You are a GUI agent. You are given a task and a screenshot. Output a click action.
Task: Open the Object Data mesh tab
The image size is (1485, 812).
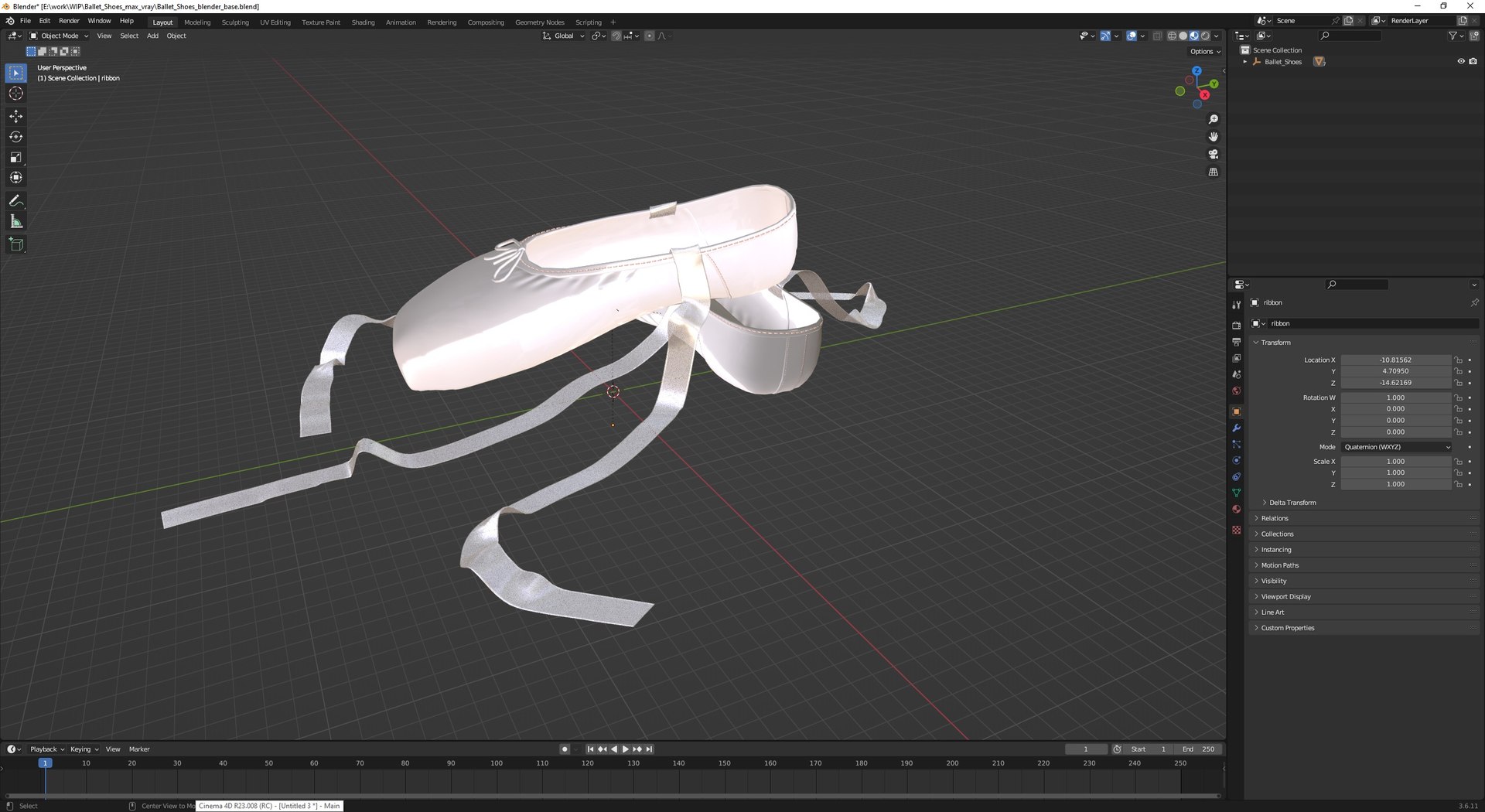tap(1236, 493)
